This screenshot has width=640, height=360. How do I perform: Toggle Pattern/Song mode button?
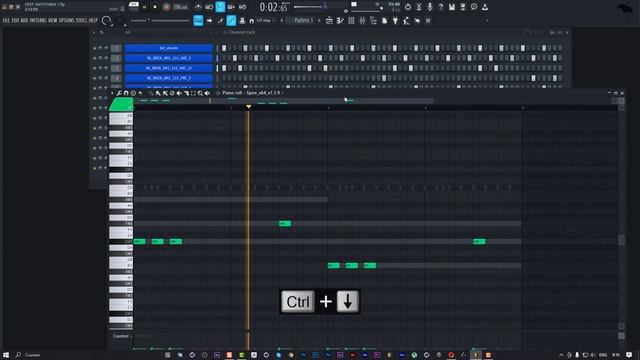134,7
